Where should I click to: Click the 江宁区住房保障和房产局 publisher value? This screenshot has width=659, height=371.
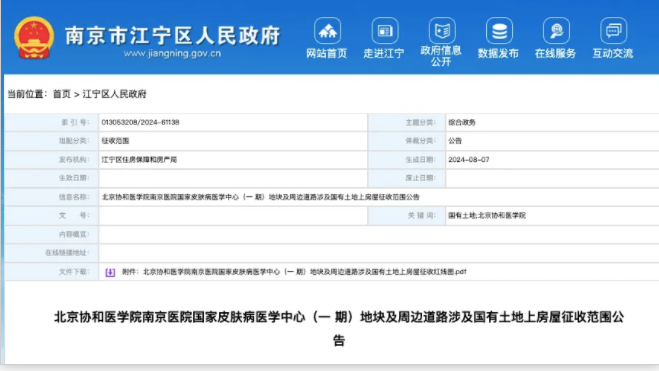coord(139,160)
